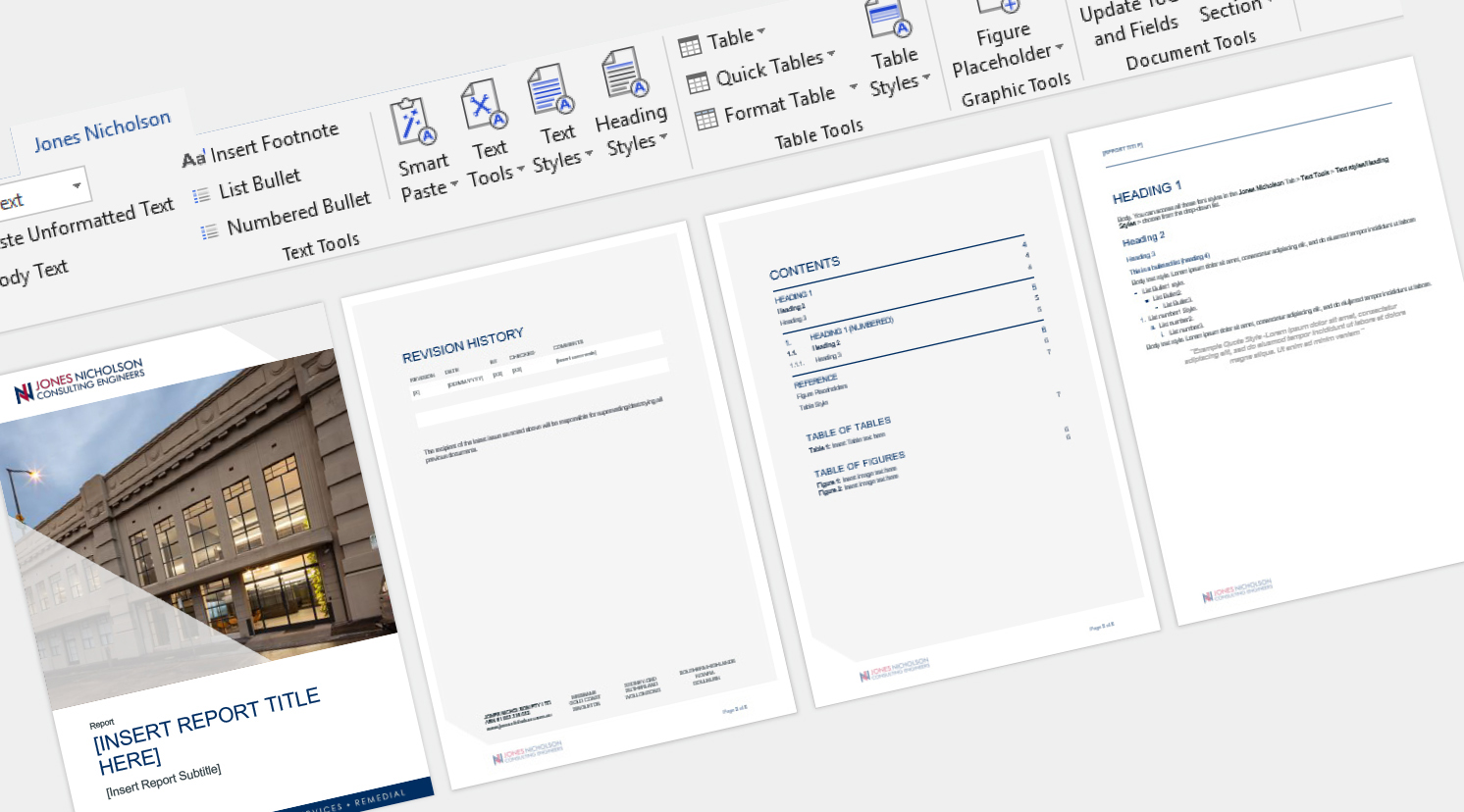Select the Revision History page thumbnail

[x=569, y=505]
